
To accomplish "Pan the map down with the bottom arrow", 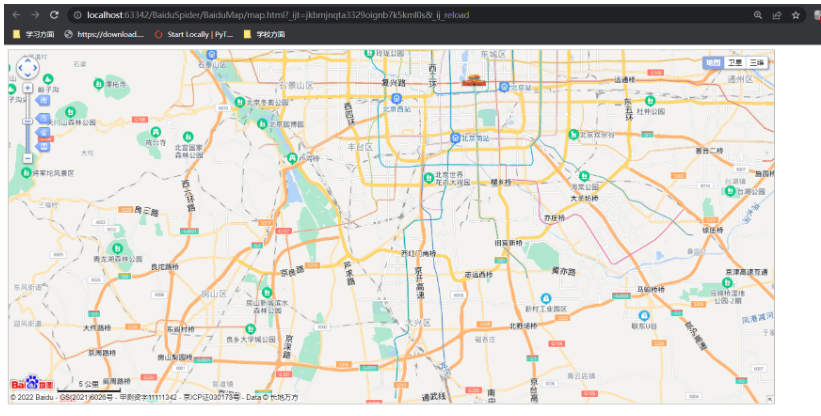I will [28, 75].
